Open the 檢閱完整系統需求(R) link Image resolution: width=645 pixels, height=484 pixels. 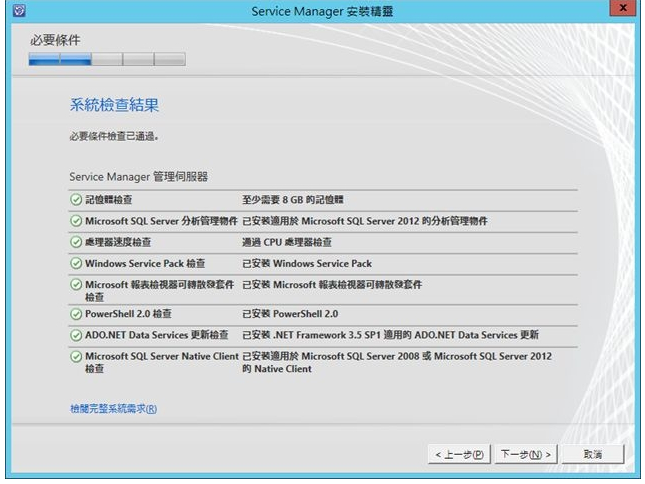click(x=114, y=409)
